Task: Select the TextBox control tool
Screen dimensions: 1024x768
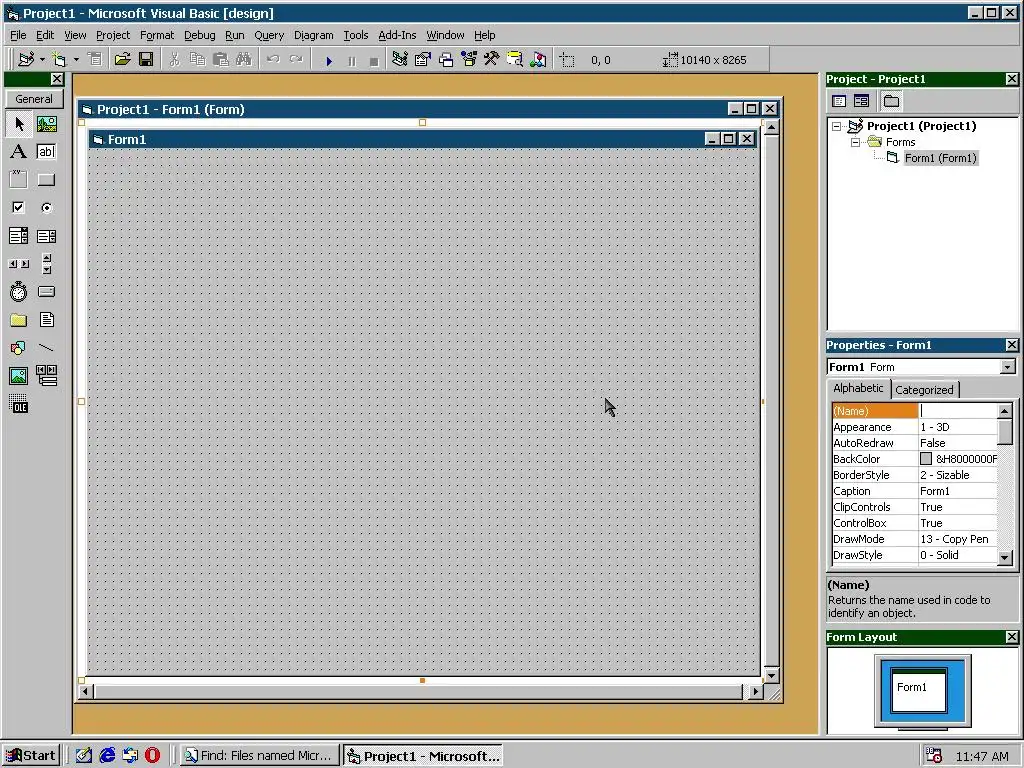Action: [x=46, y=152]
